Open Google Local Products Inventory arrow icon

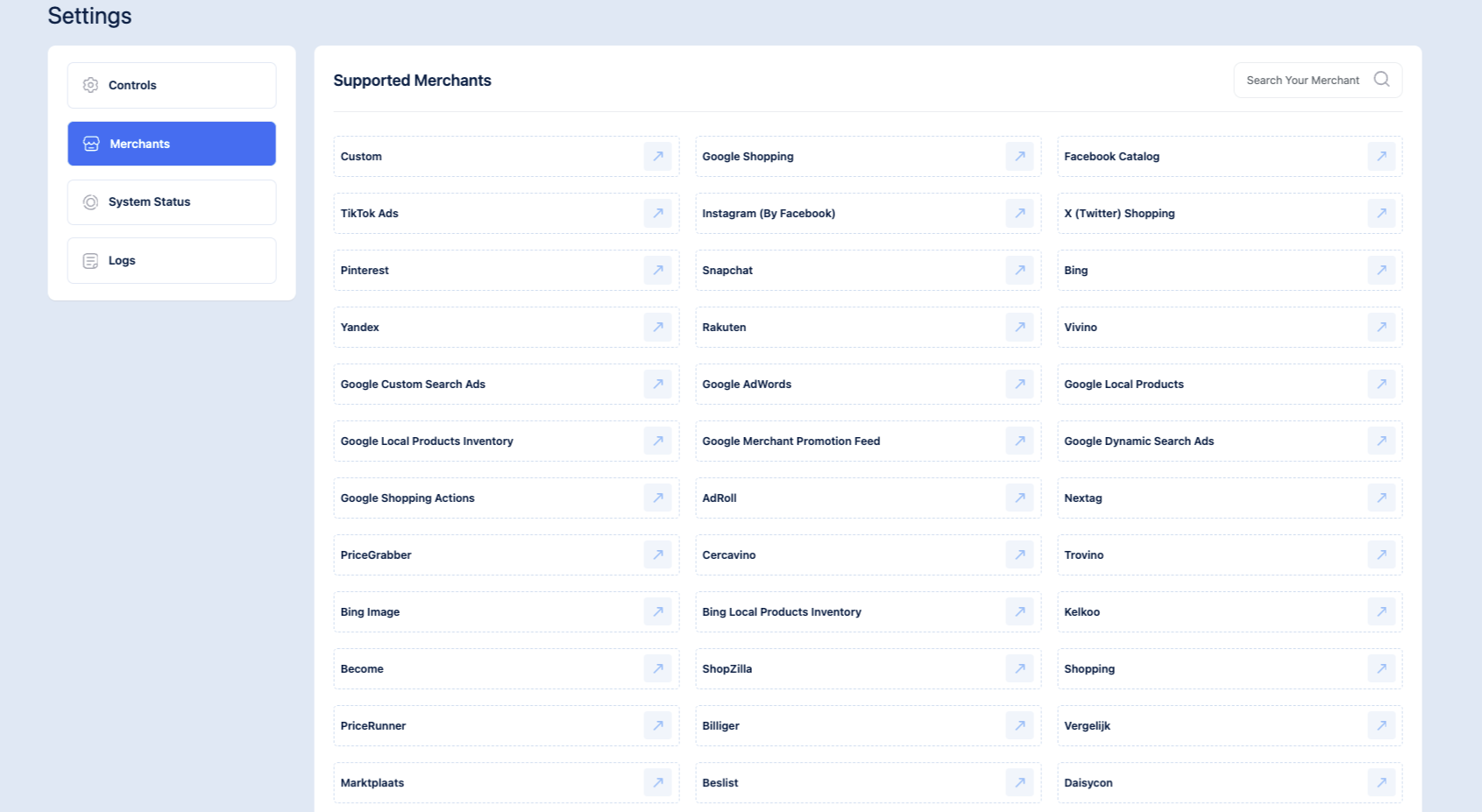[657, 441]
